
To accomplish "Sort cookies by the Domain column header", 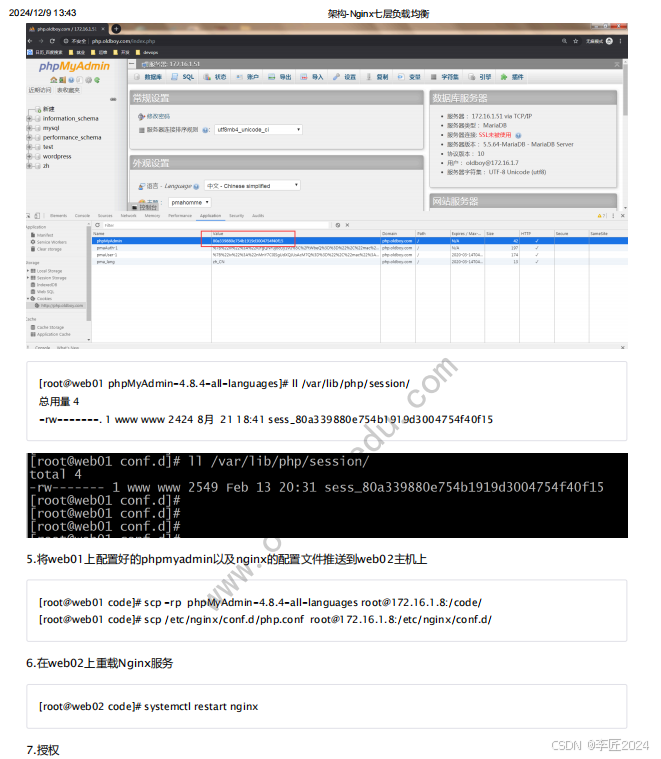I will (x=397, y=234).
